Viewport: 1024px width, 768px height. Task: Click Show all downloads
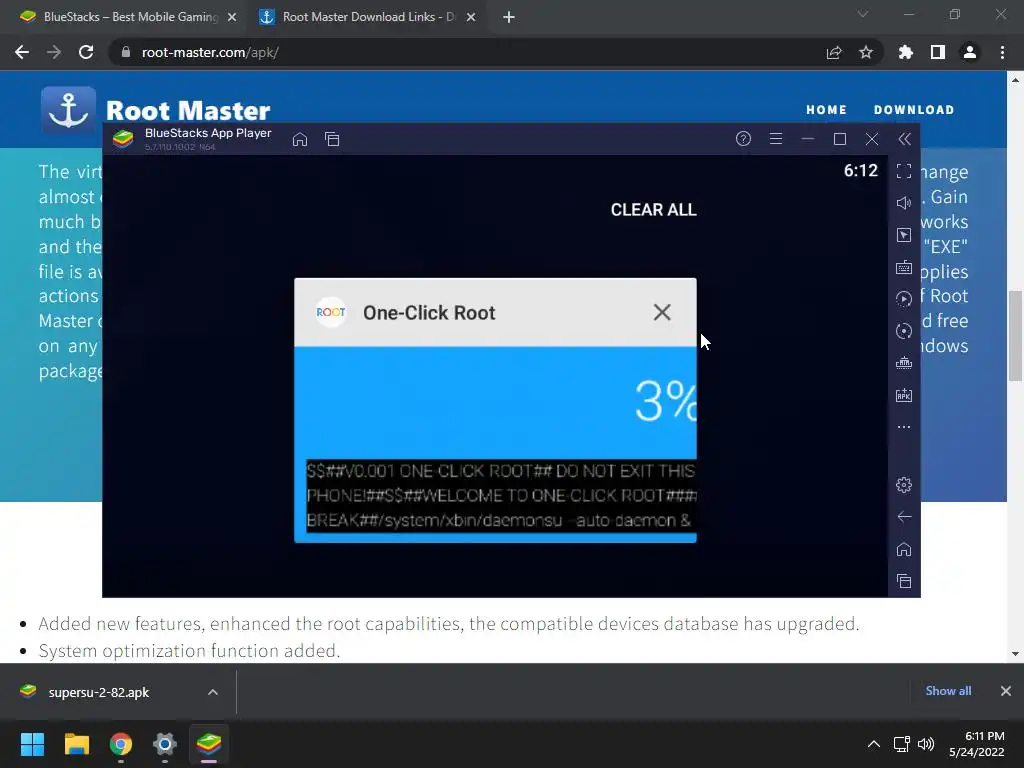[x=948, y=691]
